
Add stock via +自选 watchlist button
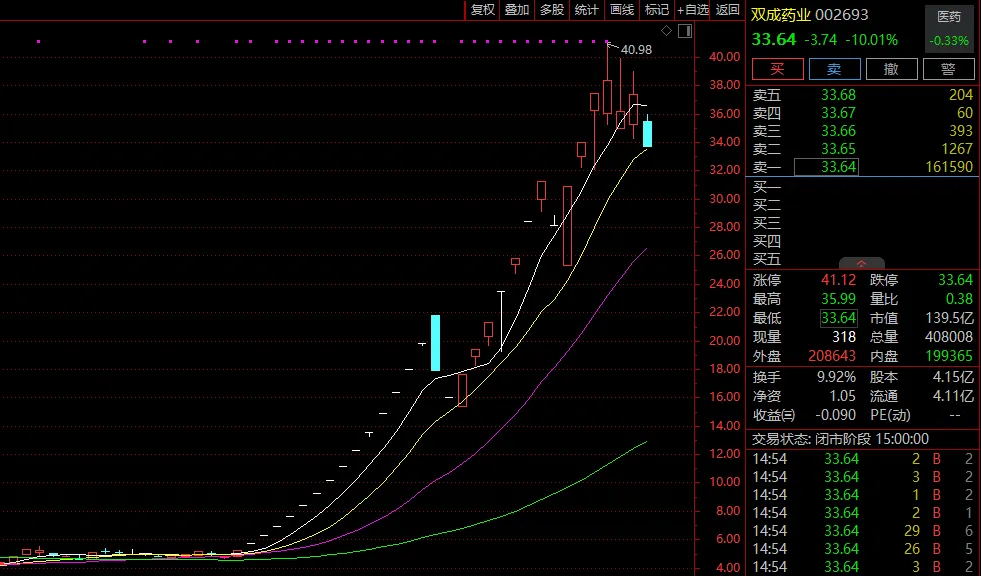pos(693,10)
